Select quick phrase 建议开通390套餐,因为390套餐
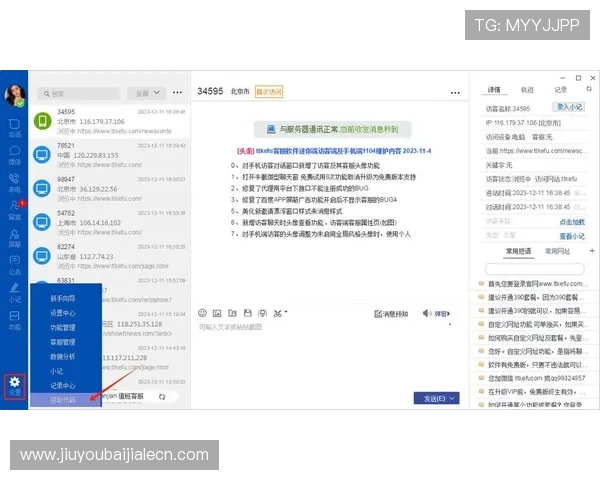The image size is (600, 480). pyautogui.click(x=533, y=297)
